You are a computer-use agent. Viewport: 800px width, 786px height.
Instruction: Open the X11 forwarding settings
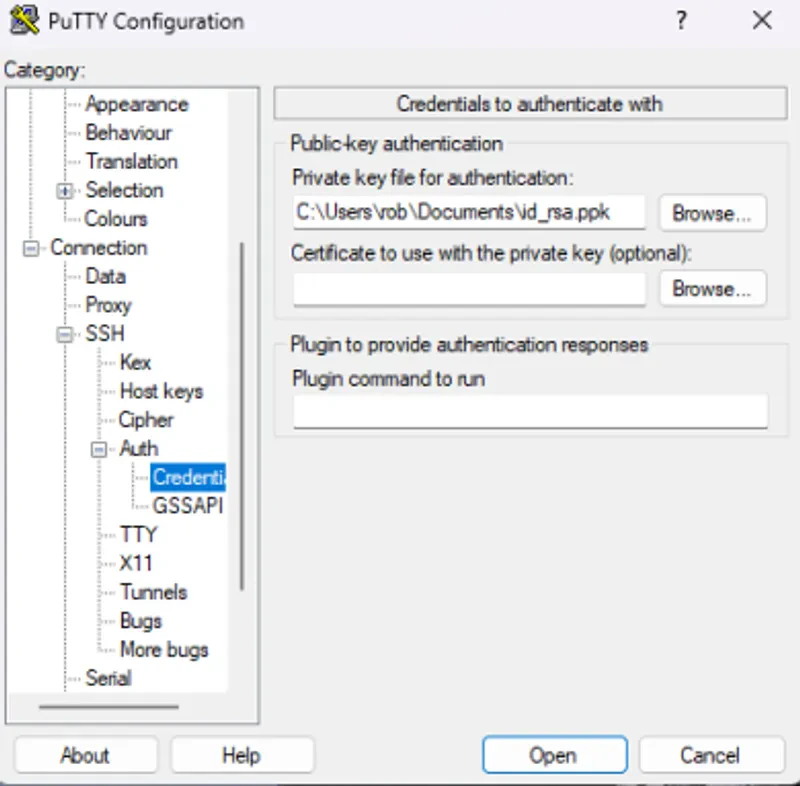139,563
